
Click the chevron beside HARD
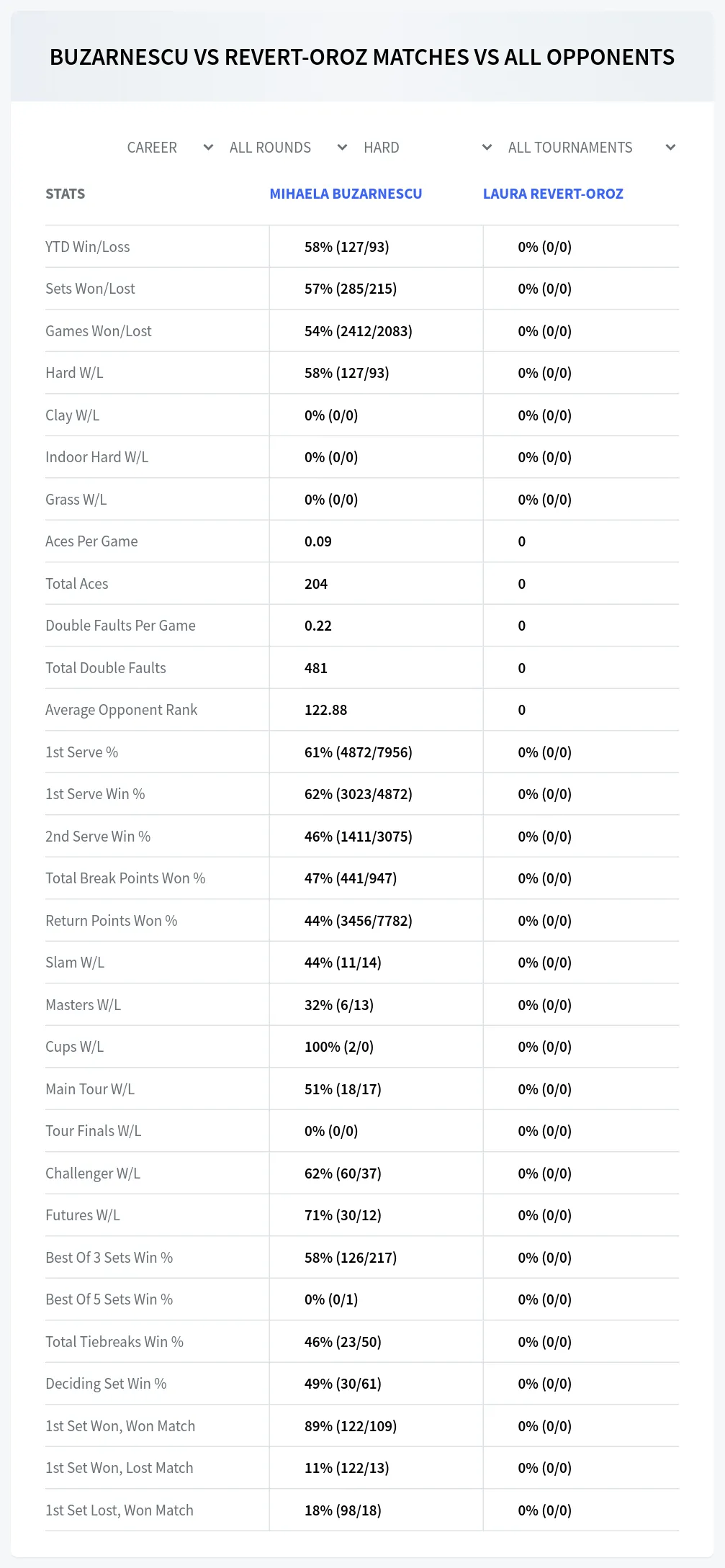tap(487, 148)
